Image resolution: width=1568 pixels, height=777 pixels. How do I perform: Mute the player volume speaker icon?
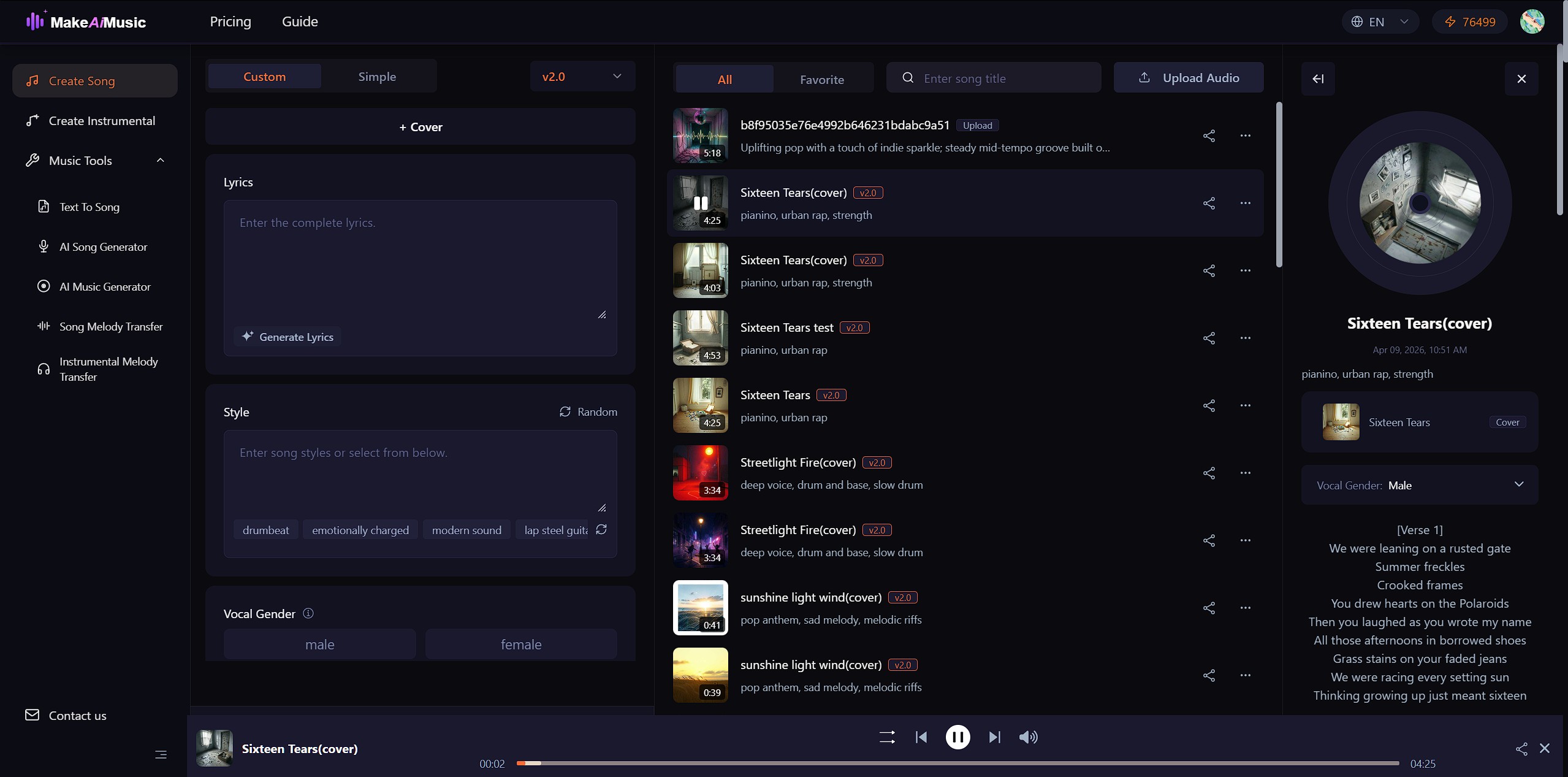(x=1028, y=737)
